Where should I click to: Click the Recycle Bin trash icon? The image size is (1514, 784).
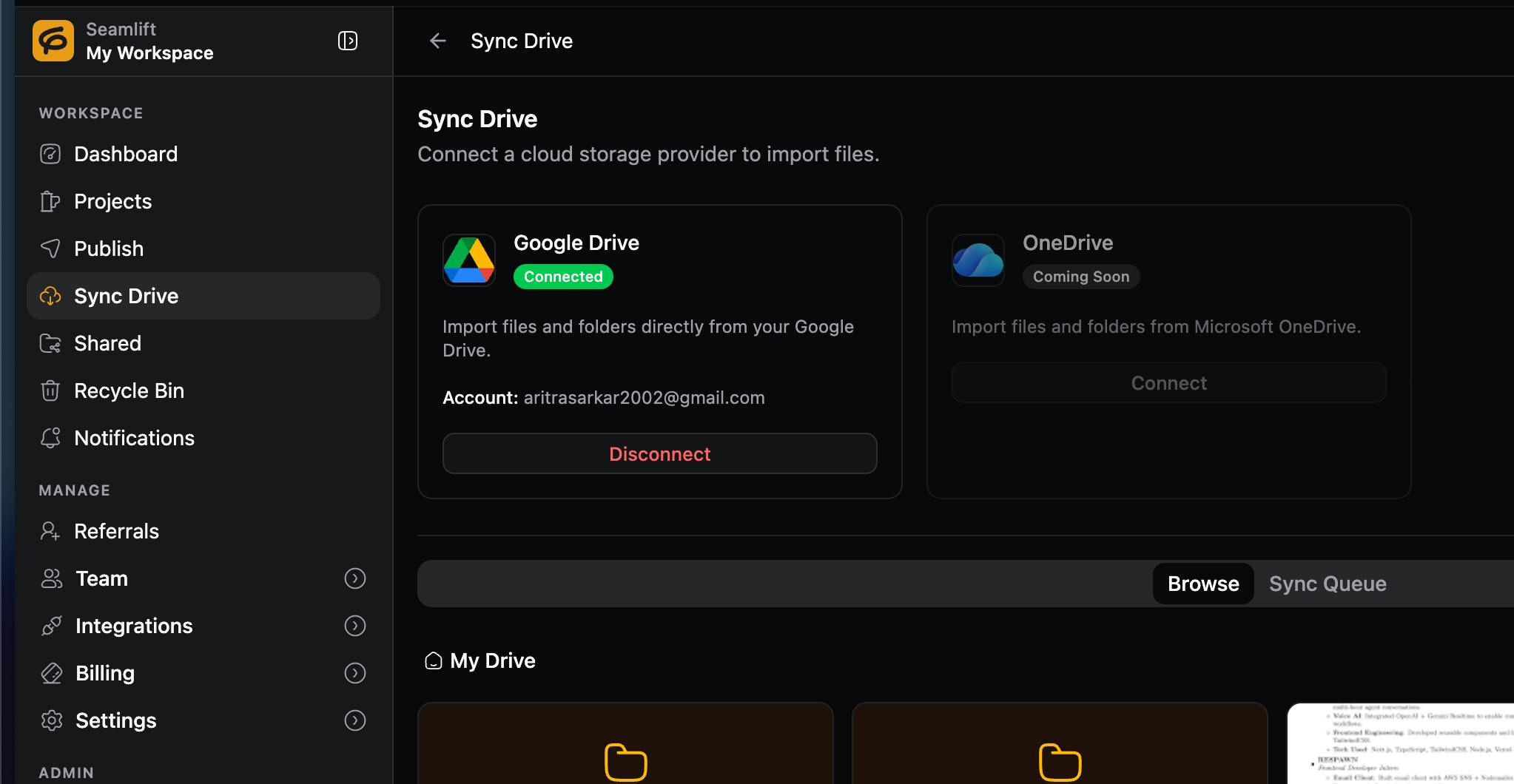tap(50, 391)
